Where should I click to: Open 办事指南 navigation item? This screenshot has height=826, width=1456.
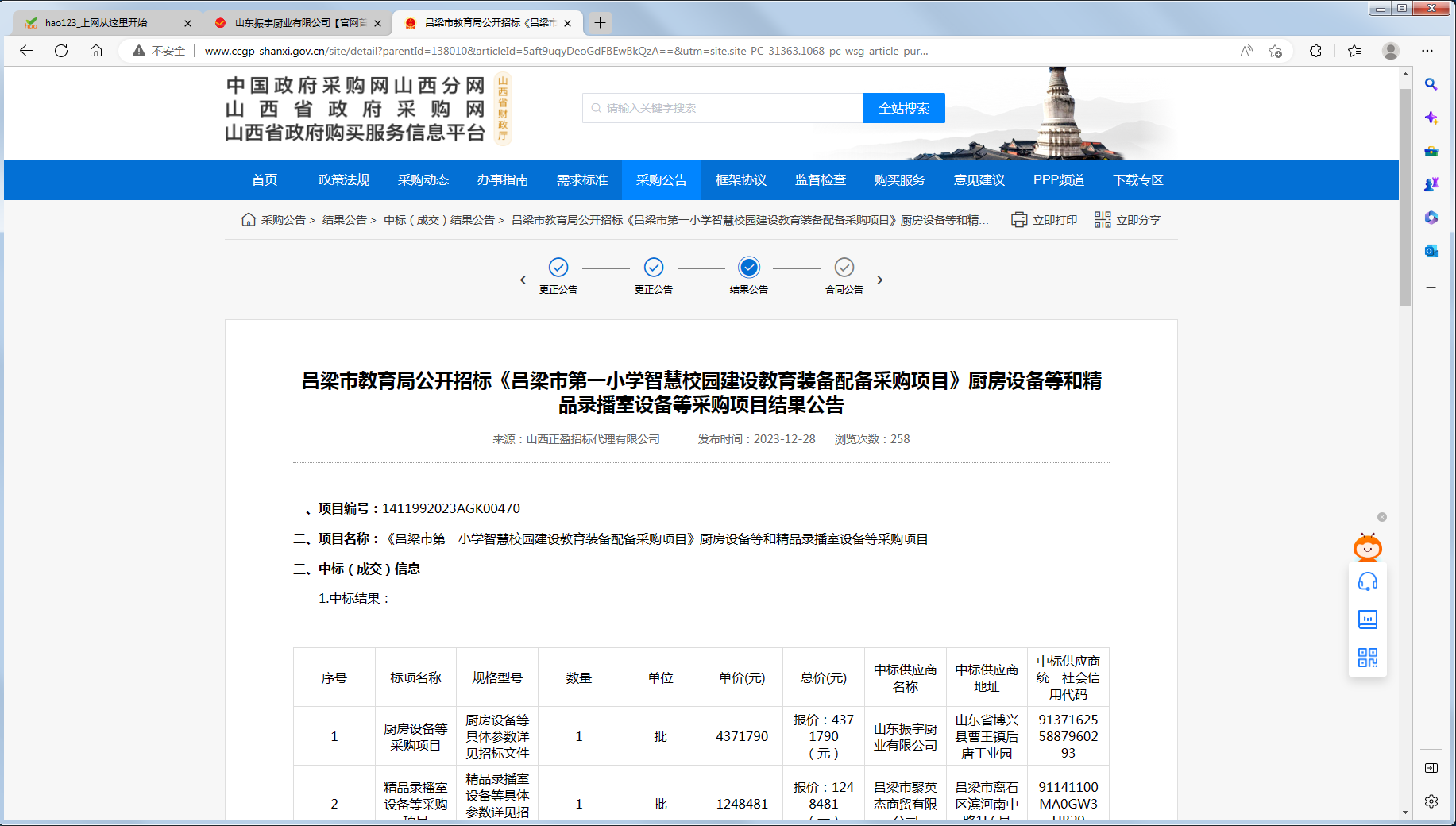click(x=503, y=180)
